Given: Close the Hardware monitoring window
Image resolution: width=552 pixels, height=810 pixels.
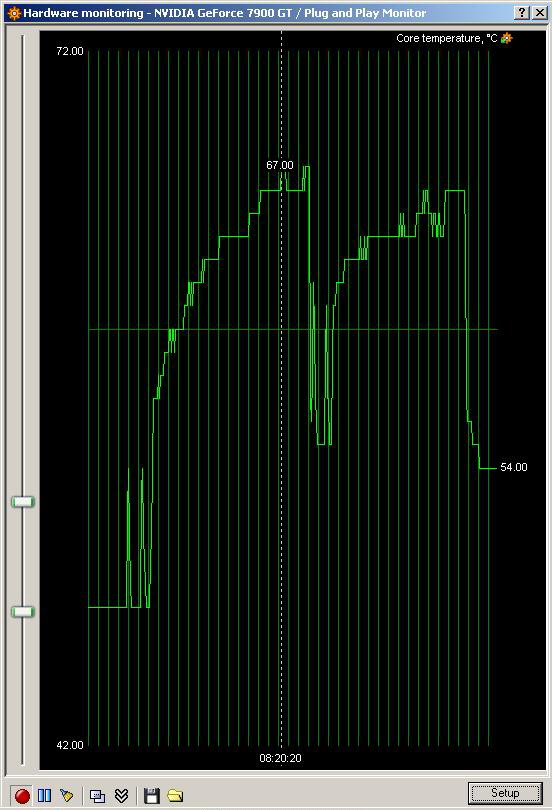Looking at the screenshot, I should click(x=540, y=13).
